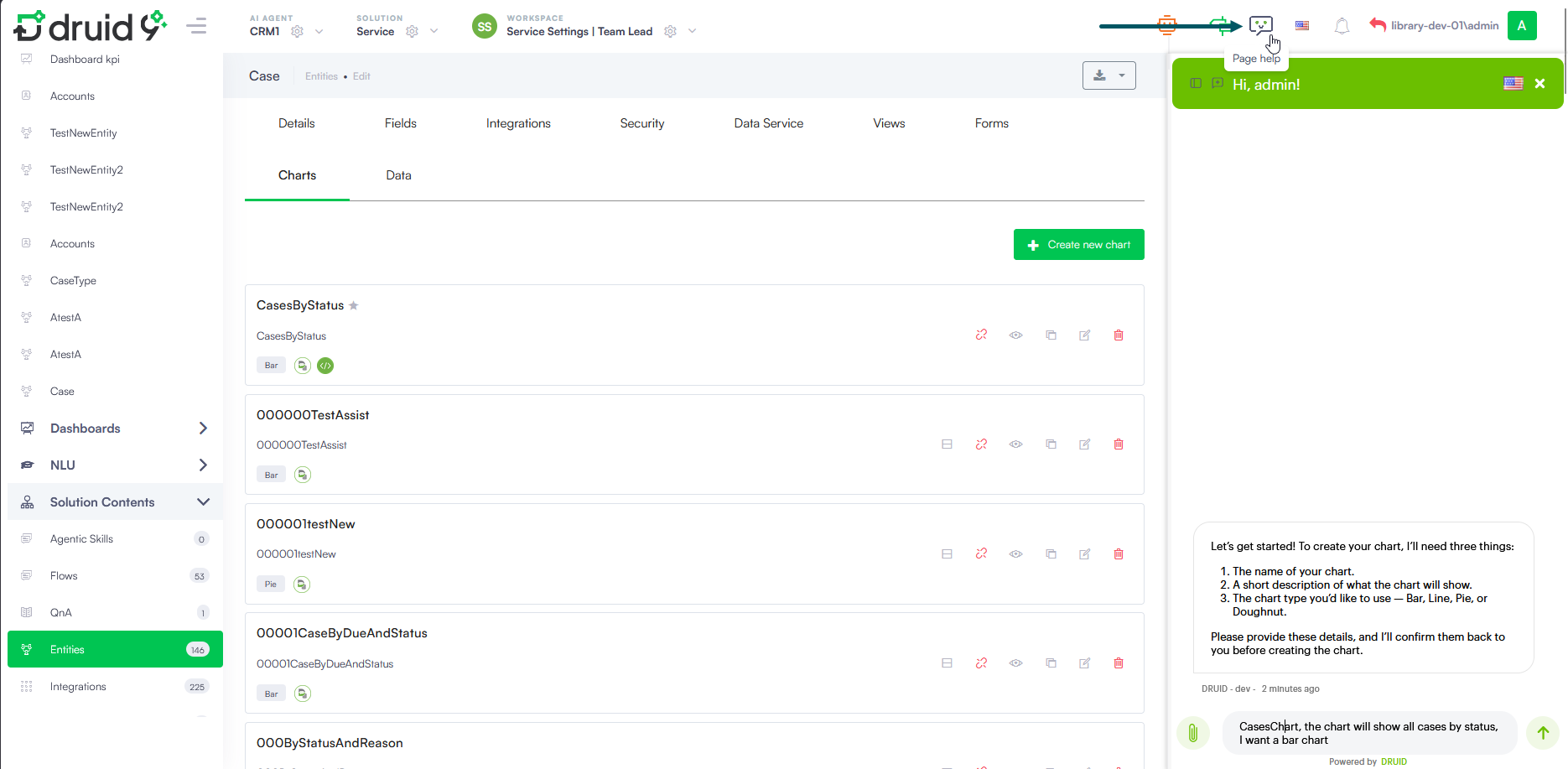Click the druid logo
This screenshot has width=1568, height=769.
pos(90,26)
